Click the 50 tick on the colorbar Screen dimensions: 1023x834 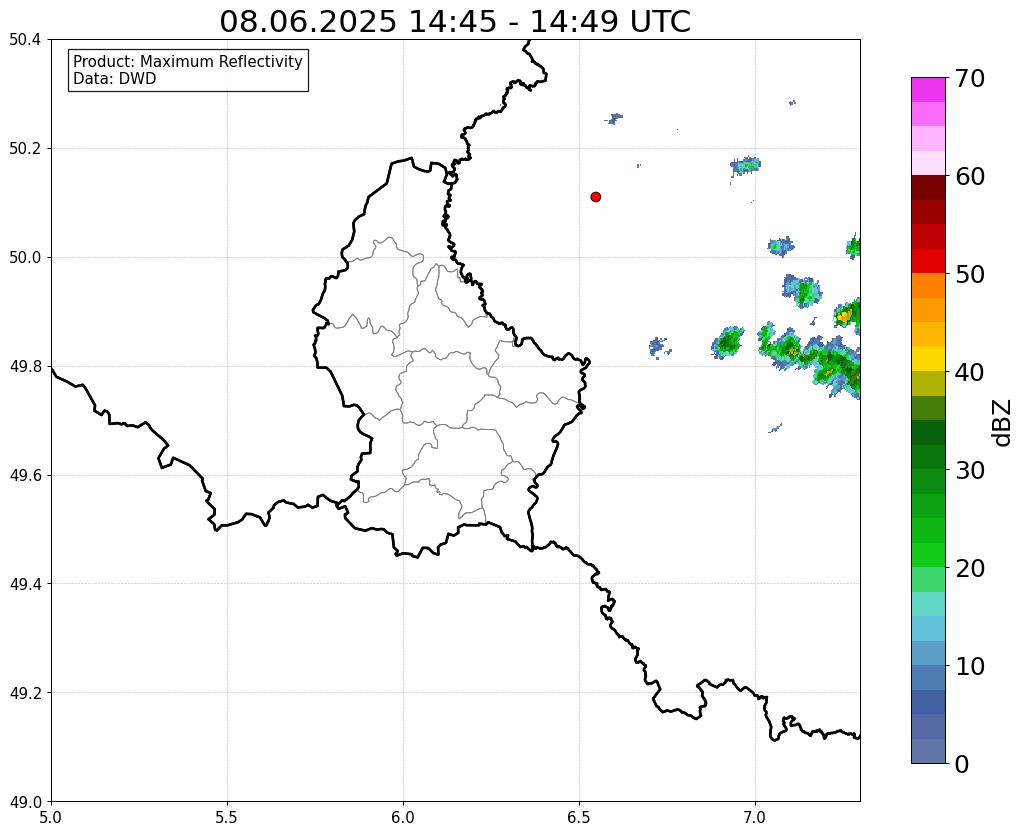pos(970,274)
